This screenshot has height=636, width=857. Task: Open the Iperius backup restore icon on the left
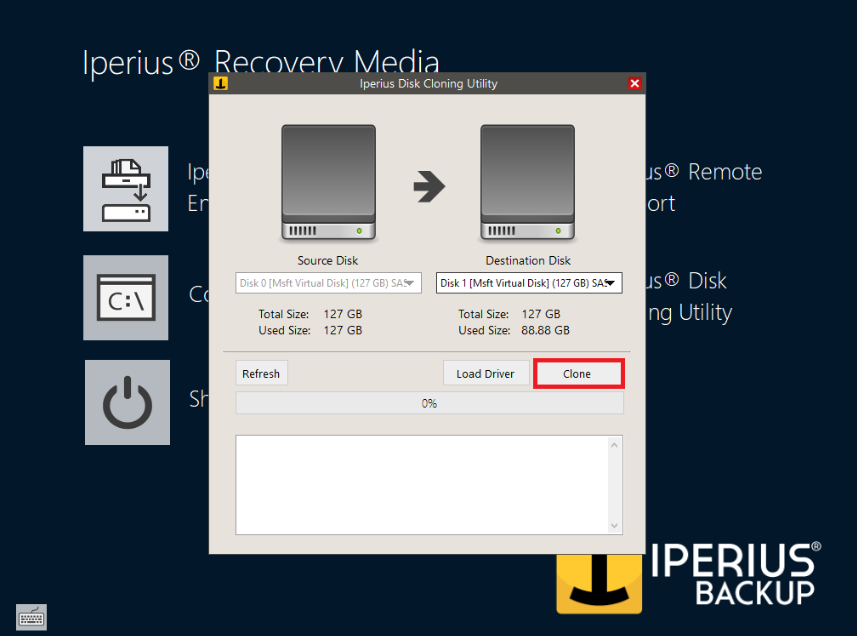(125, 188)
